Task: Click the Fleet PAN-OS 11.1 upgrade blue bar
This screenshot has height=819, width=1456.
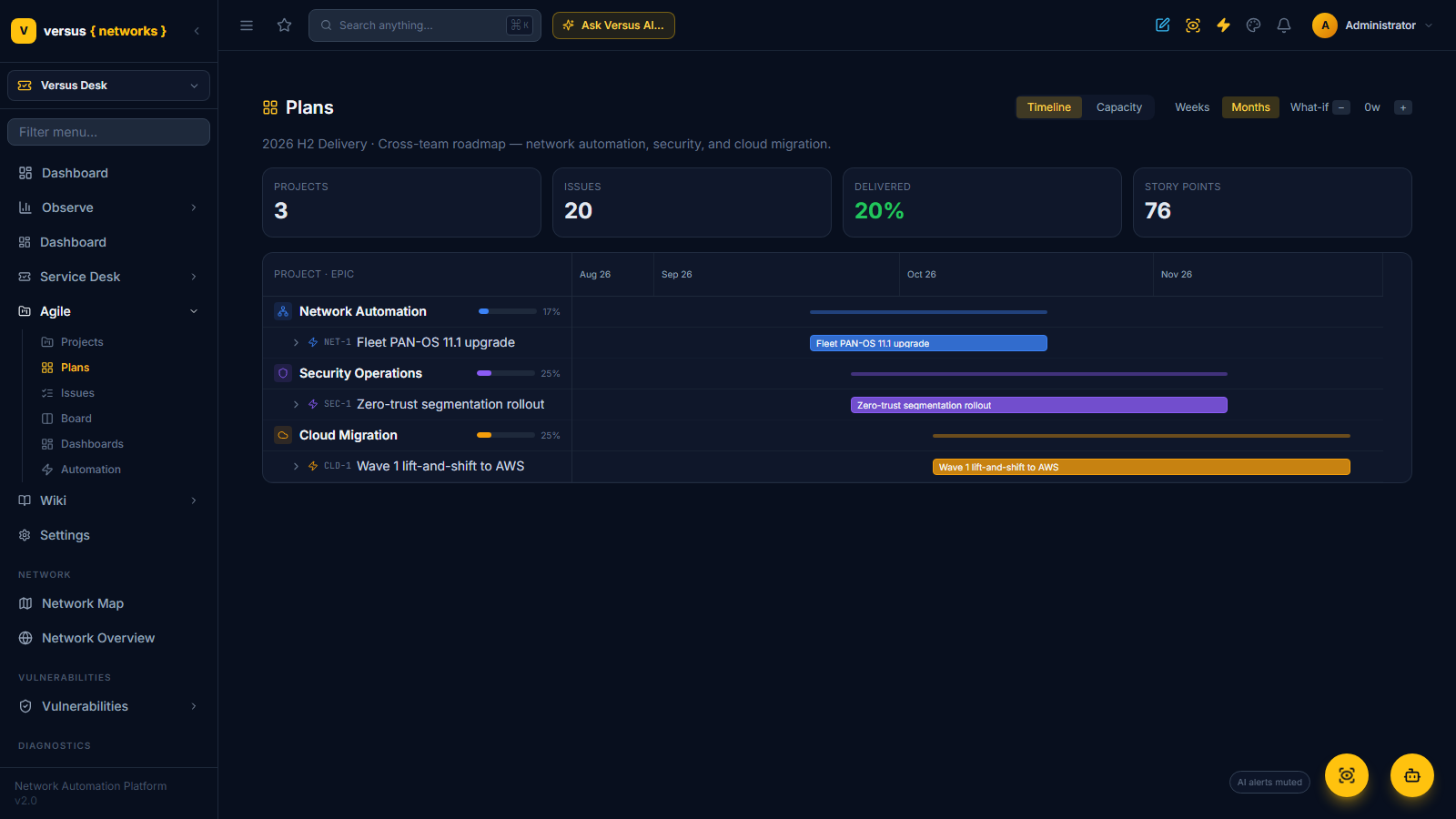Action: (928, 343)
